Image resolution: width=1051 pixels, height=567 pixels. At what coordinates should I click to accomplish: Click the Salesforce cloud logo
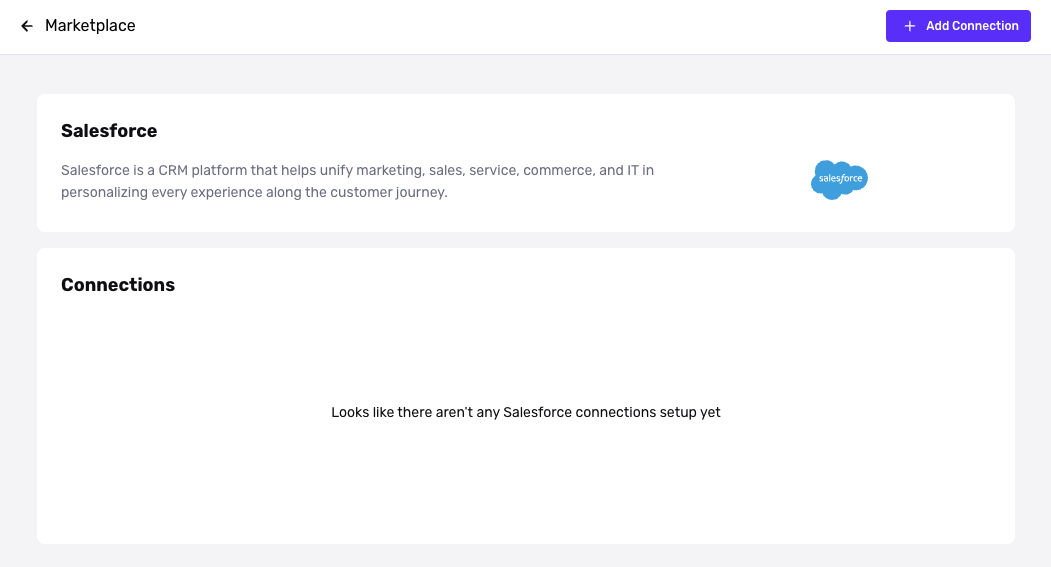click(x=839, y=179)
